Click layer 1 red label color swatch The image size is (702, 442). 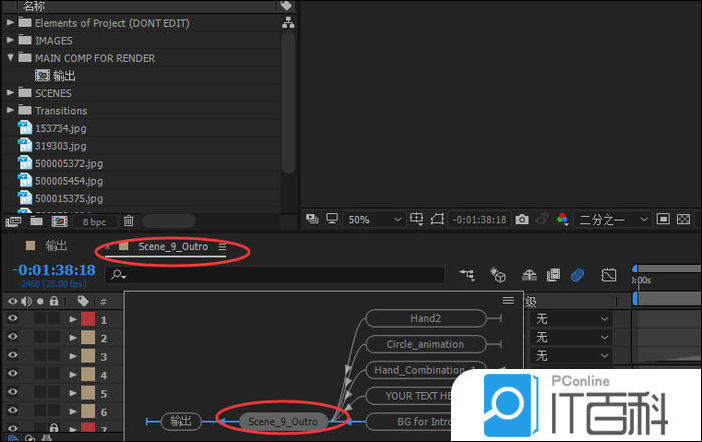(88, 319)
